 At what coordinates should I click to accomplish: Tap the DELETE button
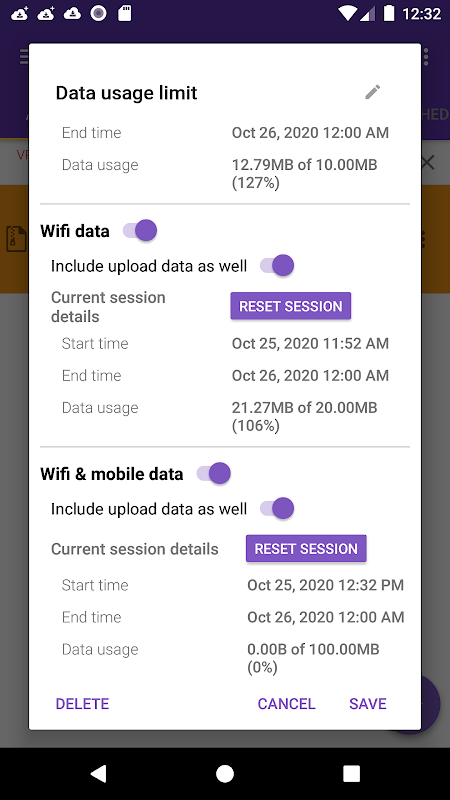click(82, 704)
